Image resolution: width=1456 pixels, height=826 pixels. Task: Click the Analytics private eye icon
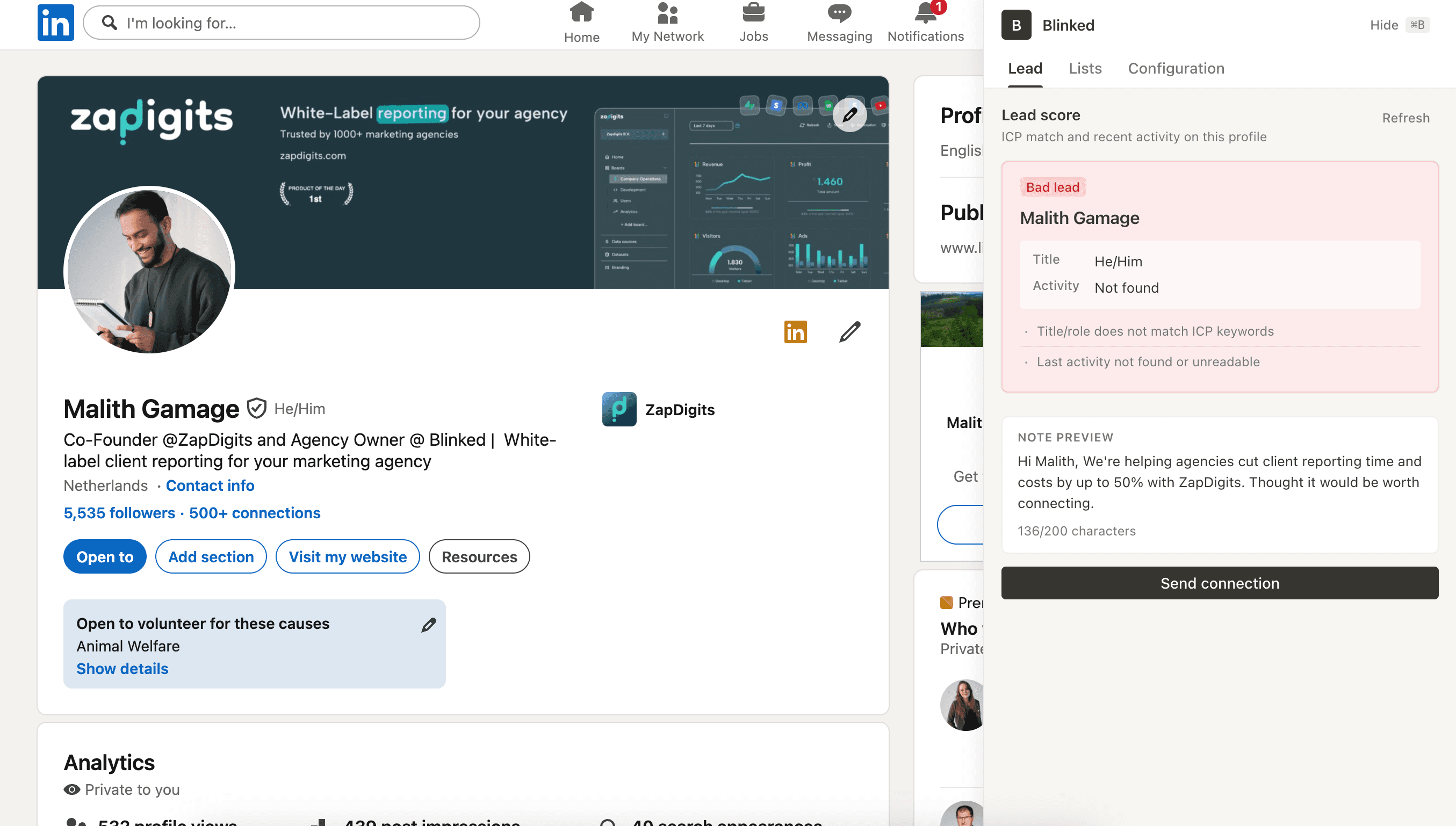[x=71, y=789]
